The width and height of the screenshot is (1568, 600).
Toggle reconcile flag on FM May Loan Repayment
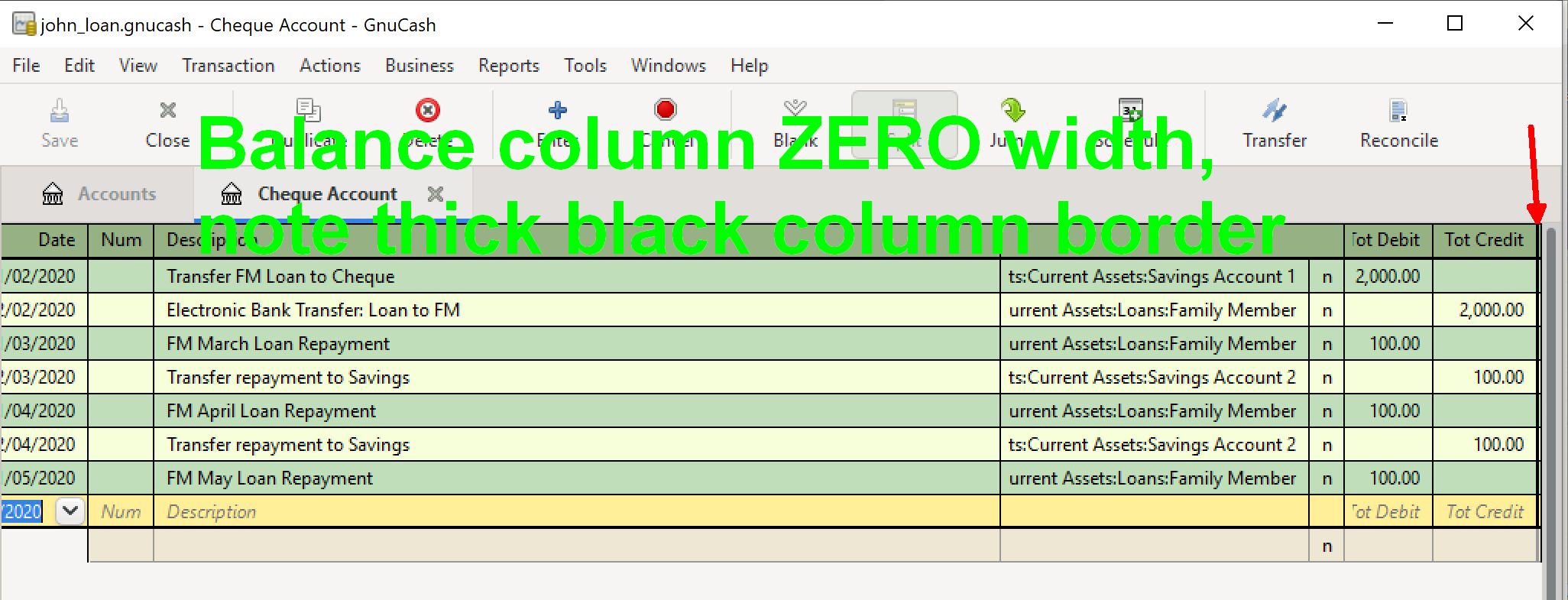coord(1327,478)
